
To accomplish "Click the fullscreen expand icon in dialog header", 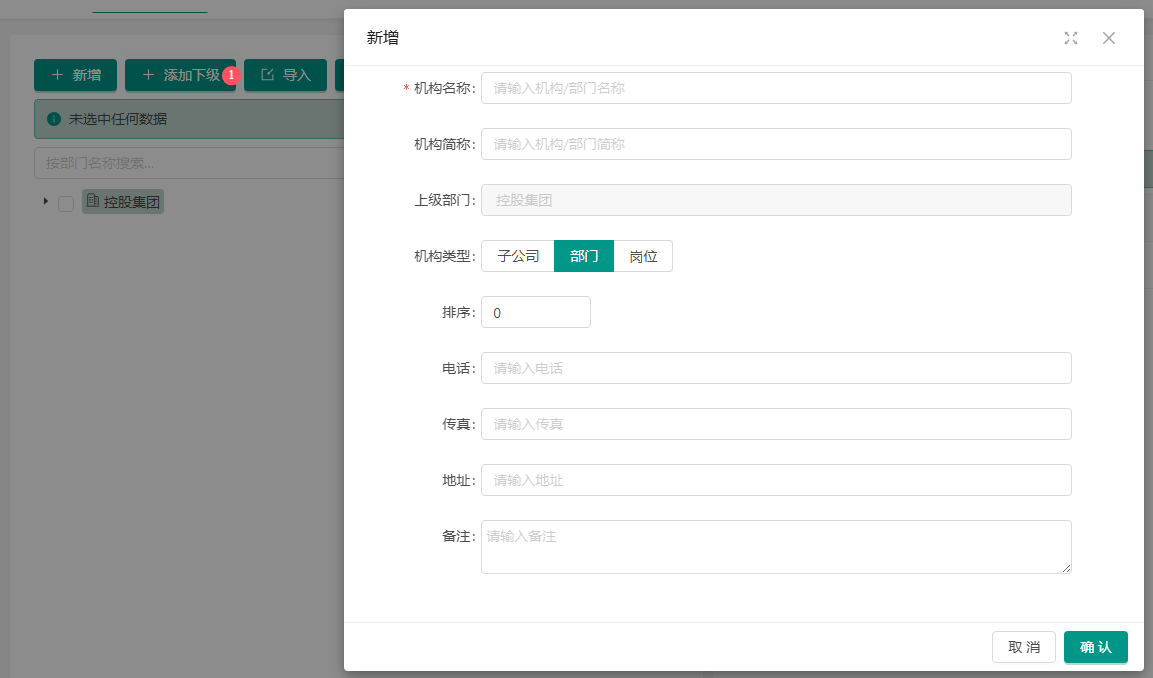I will tap(1071, 38).
